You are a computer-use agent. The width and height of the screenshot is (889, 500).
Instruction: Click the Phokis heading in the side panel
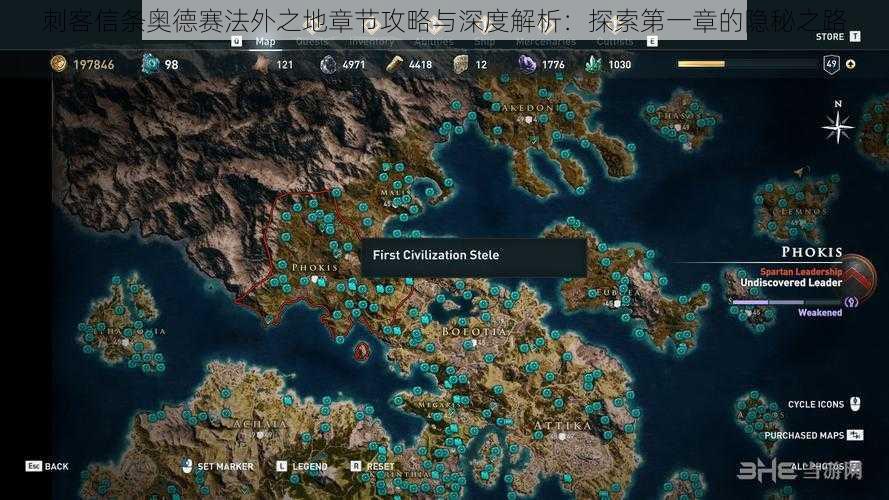812,252
